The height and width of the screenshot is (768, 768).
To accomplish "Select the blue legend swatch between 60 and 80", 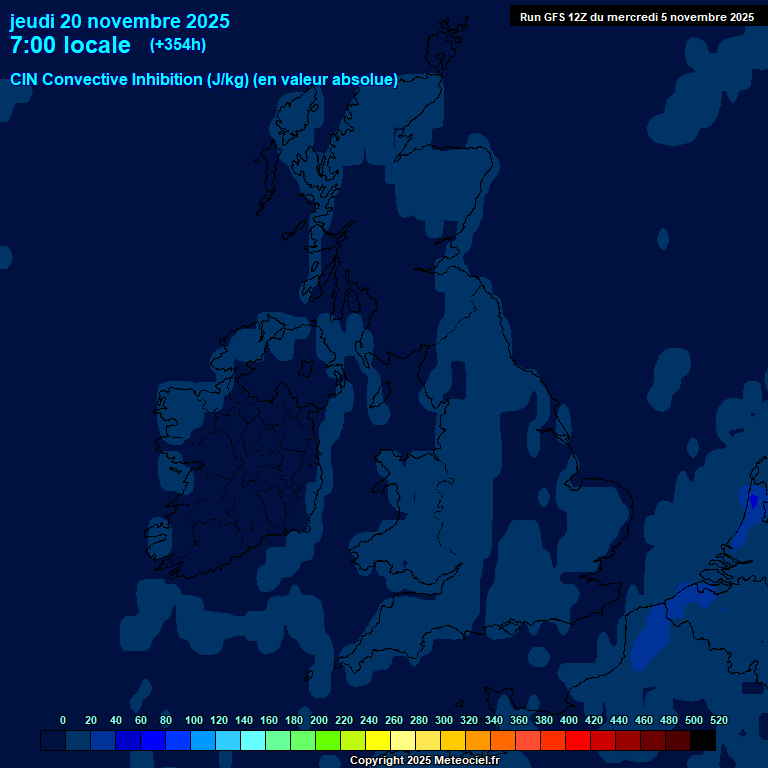I will click(x=153, y=741).
